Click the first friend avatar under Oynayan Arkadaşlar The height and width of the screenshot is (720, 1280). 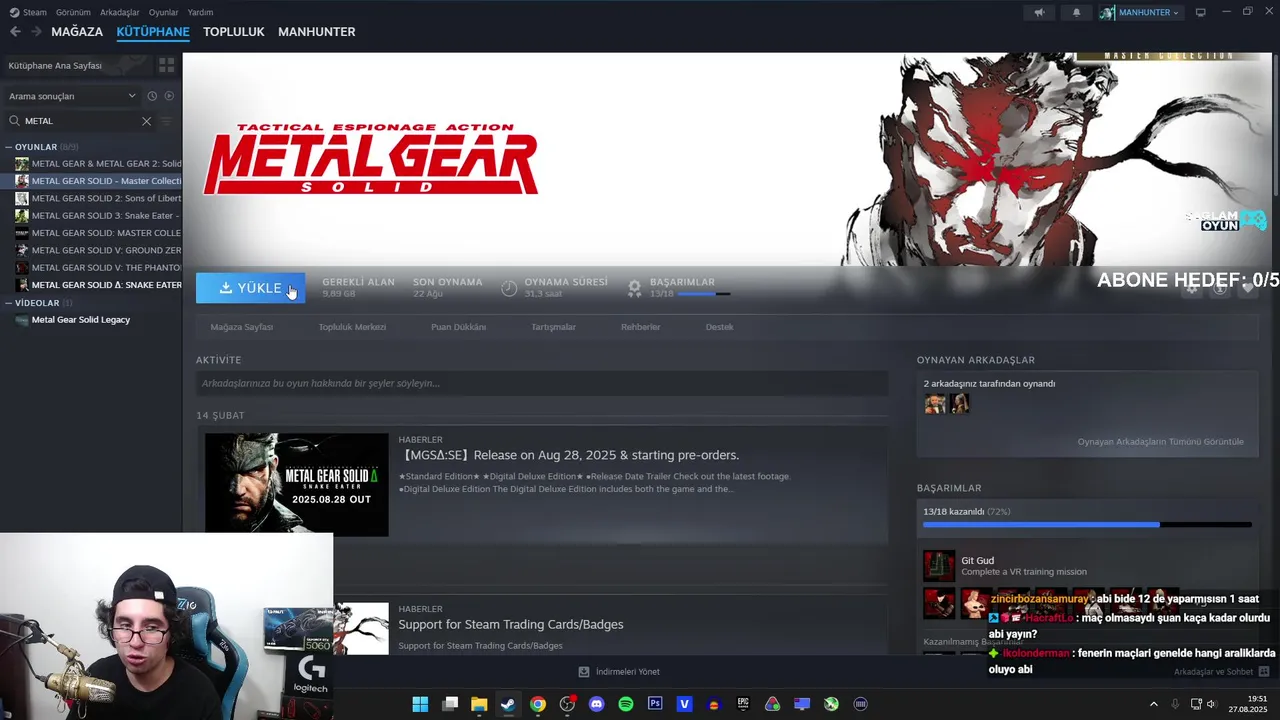tap(935, 403)
